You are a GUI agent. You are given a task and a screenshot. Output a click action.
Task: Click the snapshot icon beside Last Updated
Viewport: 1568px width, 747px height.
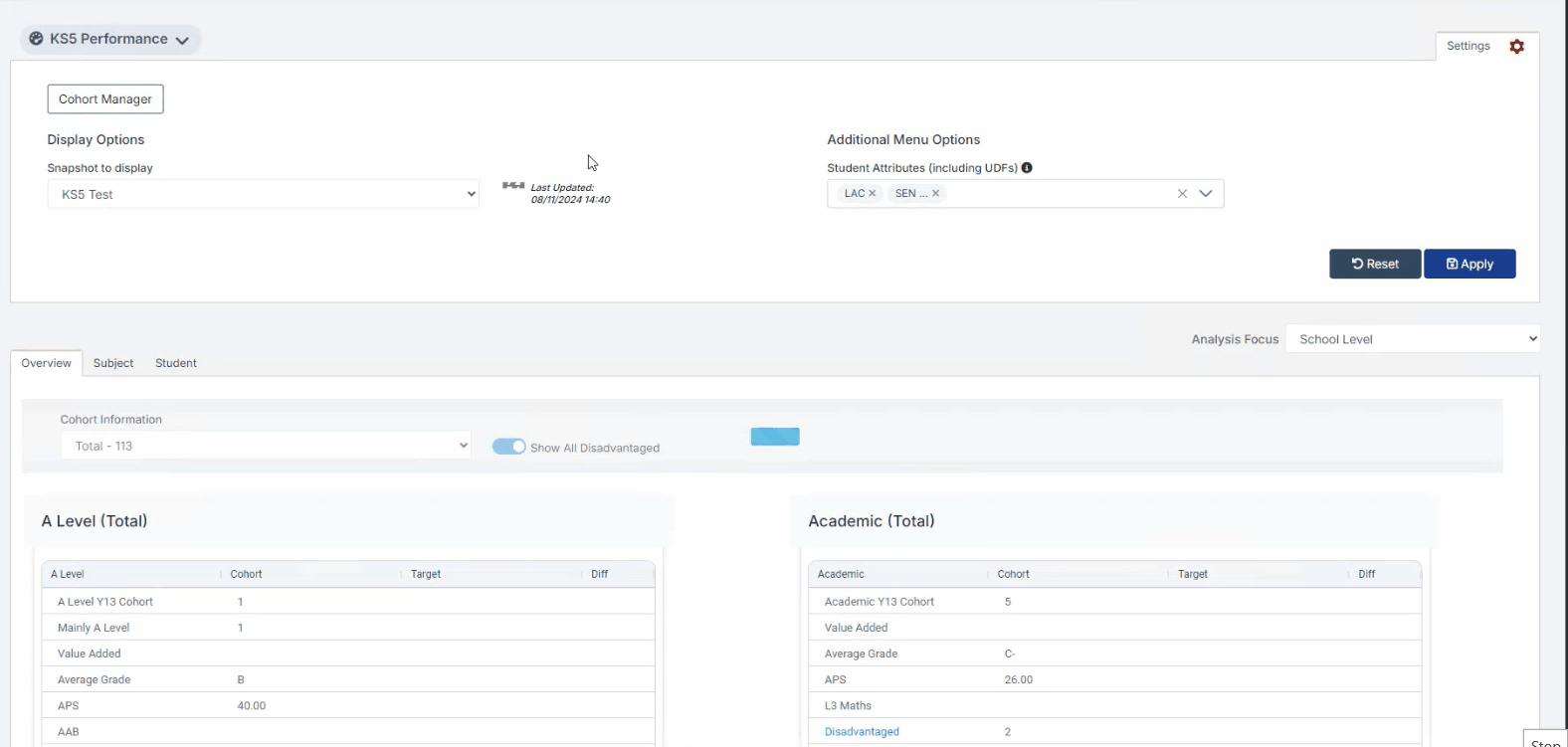(513, 186)
